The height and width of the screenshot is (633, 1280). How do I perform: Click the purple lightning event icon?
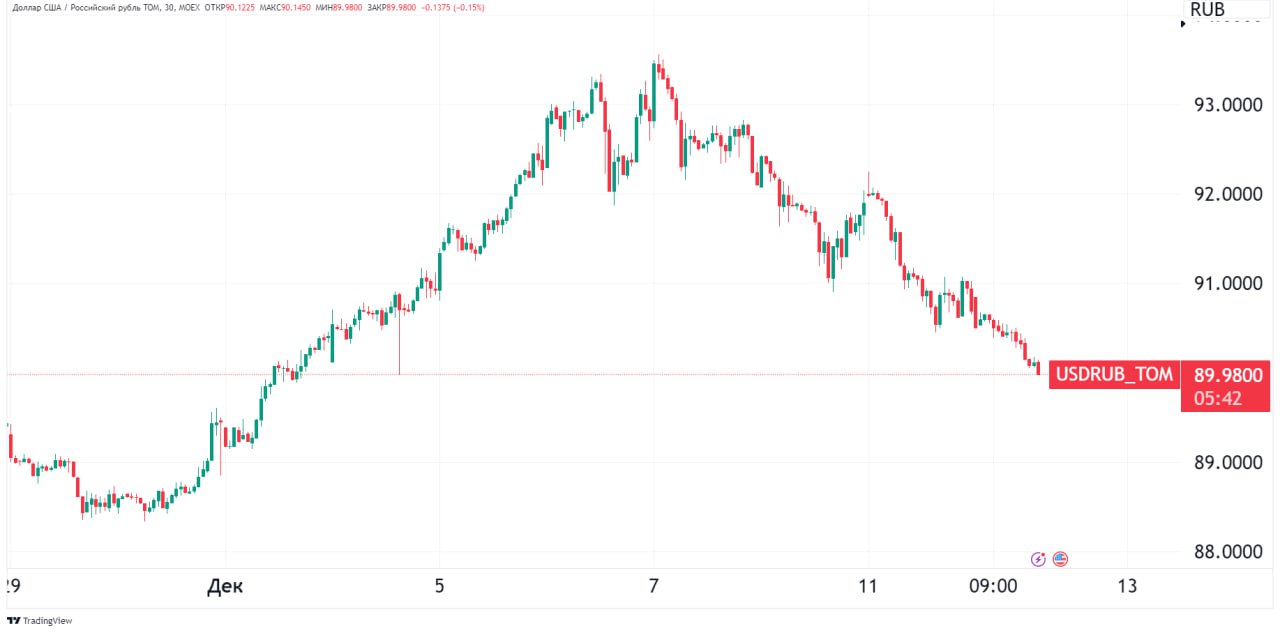point(1038,559)
